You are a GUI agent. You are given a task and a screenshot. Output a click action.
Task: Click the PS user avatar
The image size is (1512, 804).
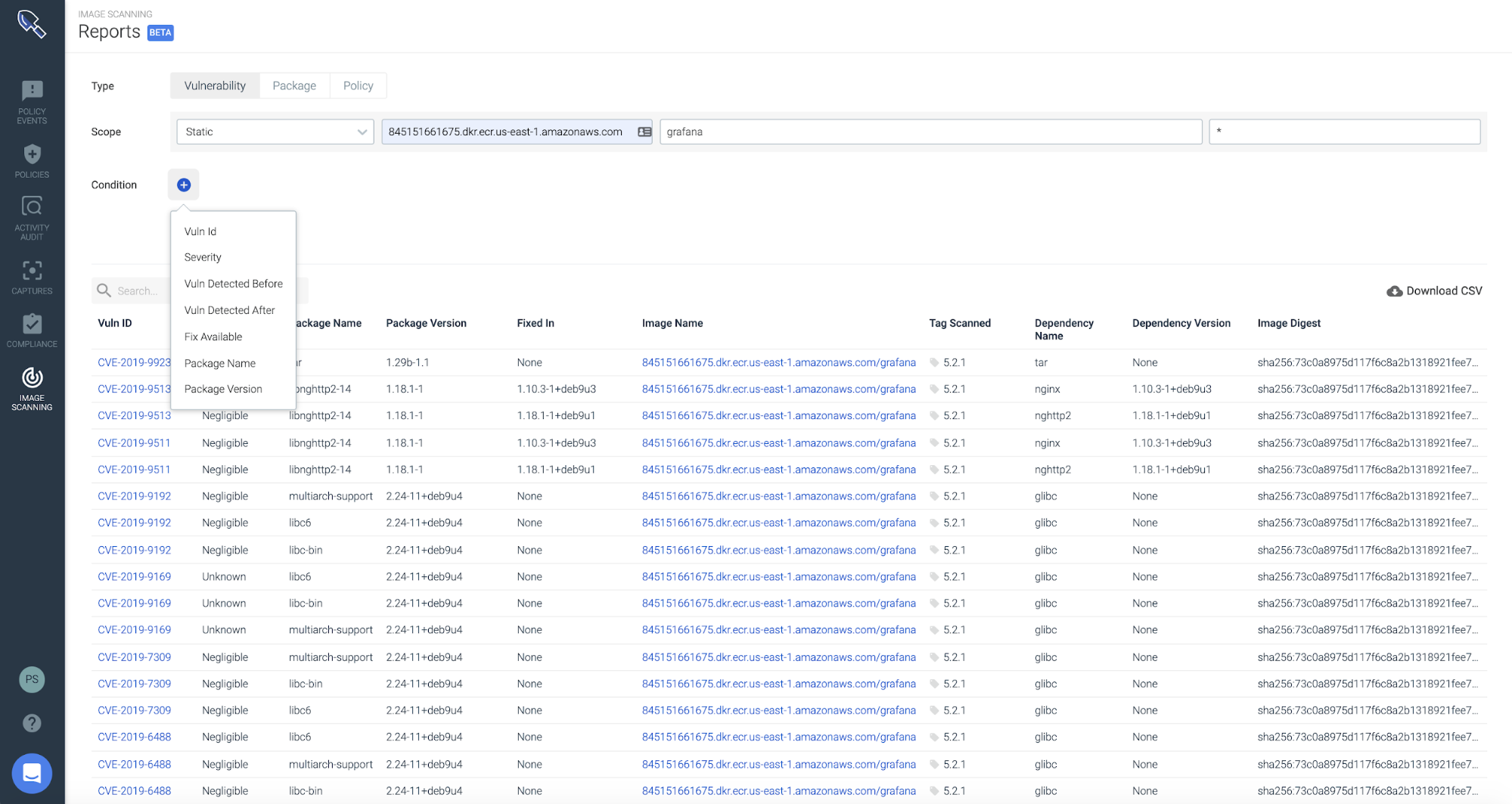point(31,679)
